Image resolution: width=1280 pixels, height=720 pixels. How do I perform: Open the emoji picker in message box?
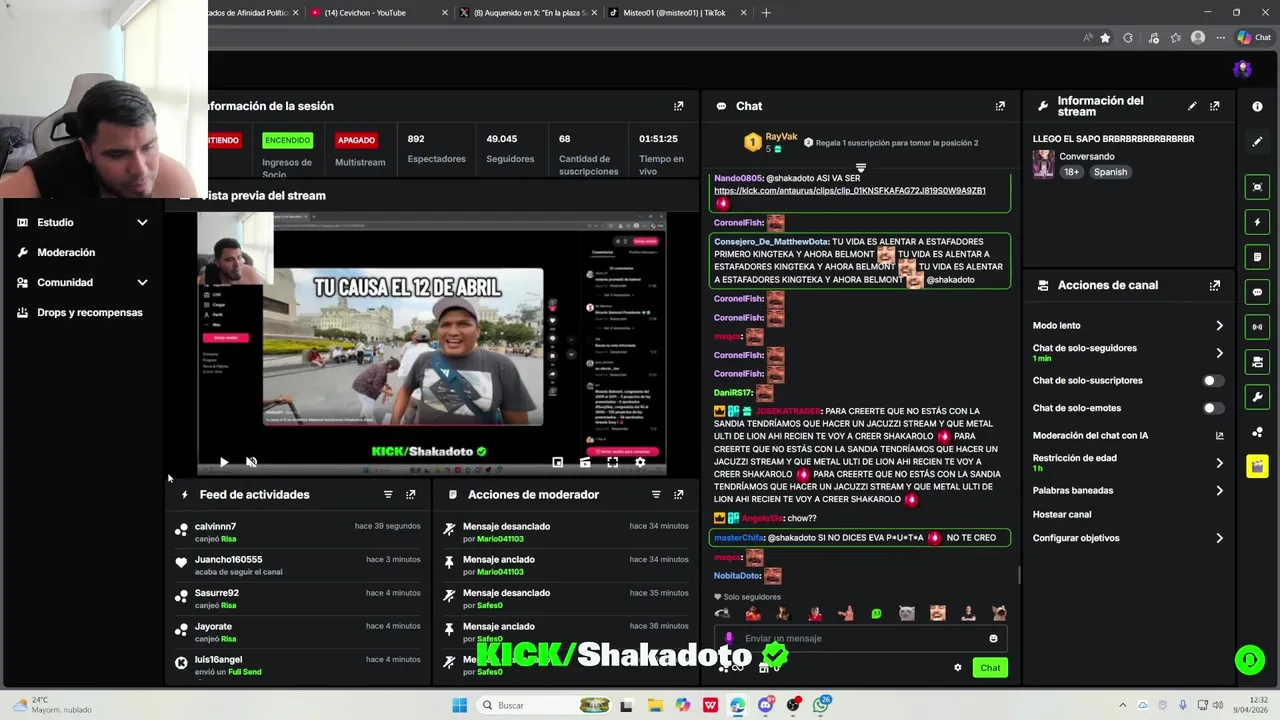point(993,638)
